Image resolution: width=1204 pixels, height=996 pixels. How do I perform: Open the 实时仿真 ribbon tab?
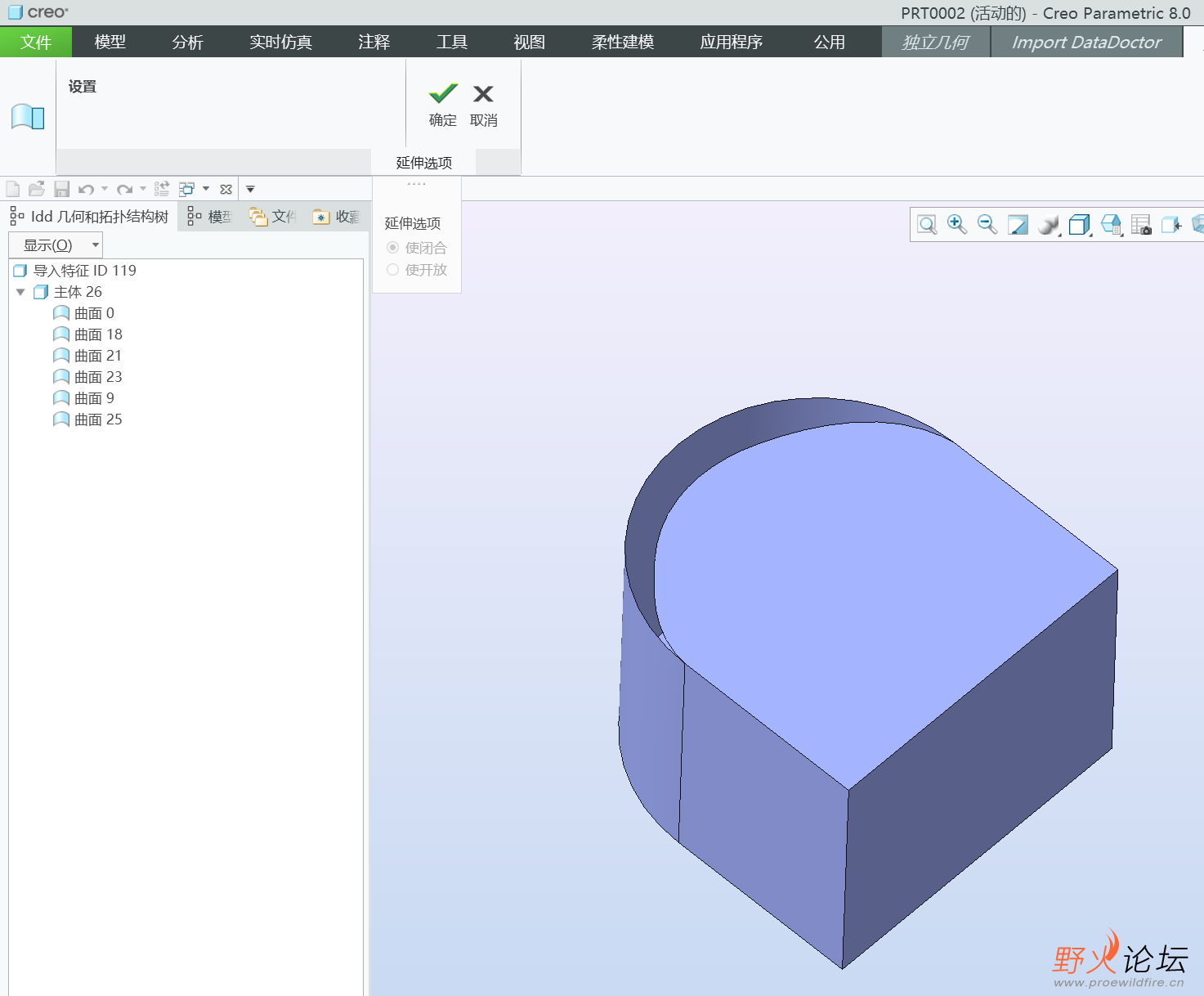[x=280, y=42]
